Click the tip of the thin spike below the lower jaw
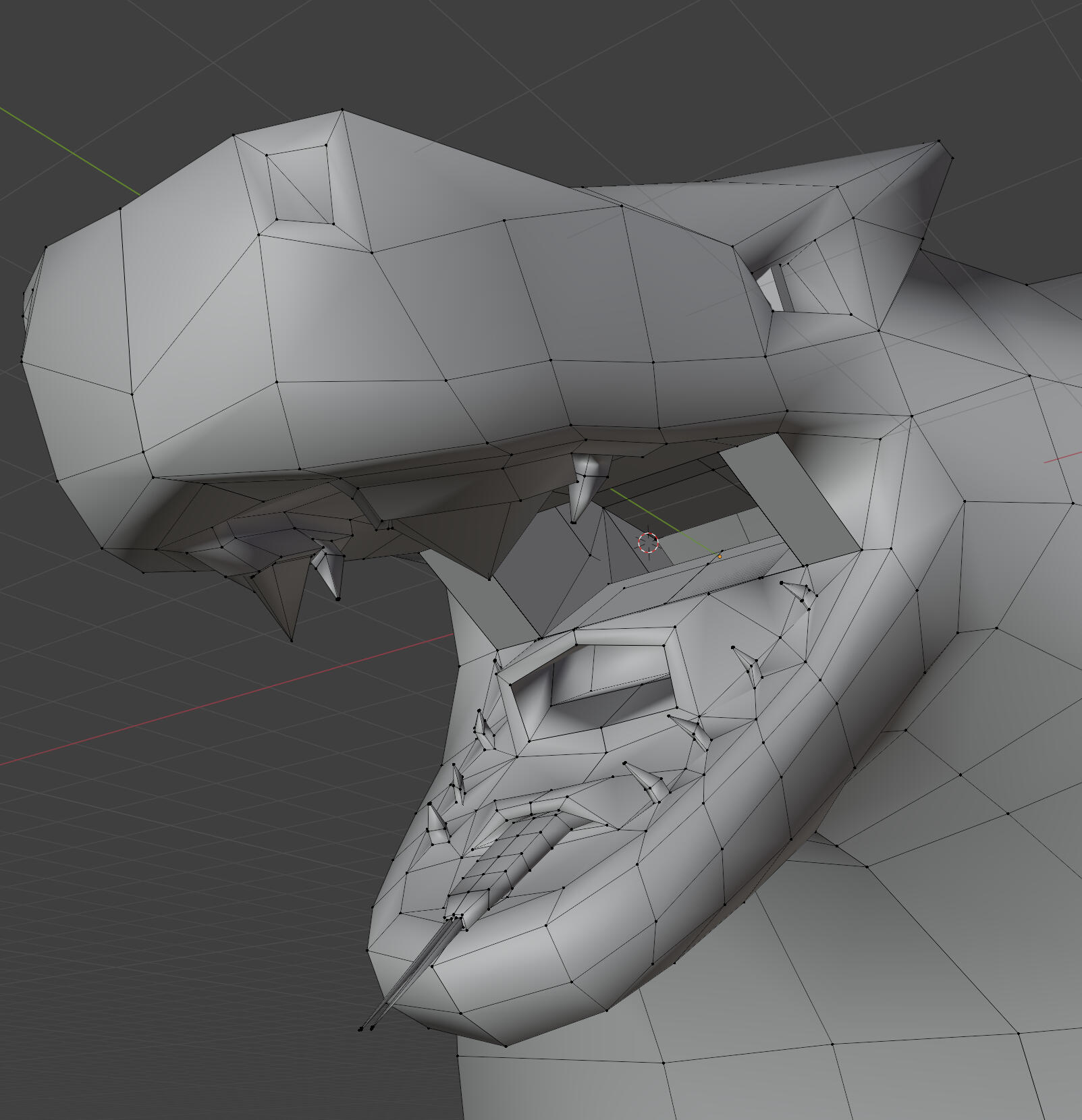Image resolution: width=1082 pixels, height=1120 pixels. point(360,1029)
